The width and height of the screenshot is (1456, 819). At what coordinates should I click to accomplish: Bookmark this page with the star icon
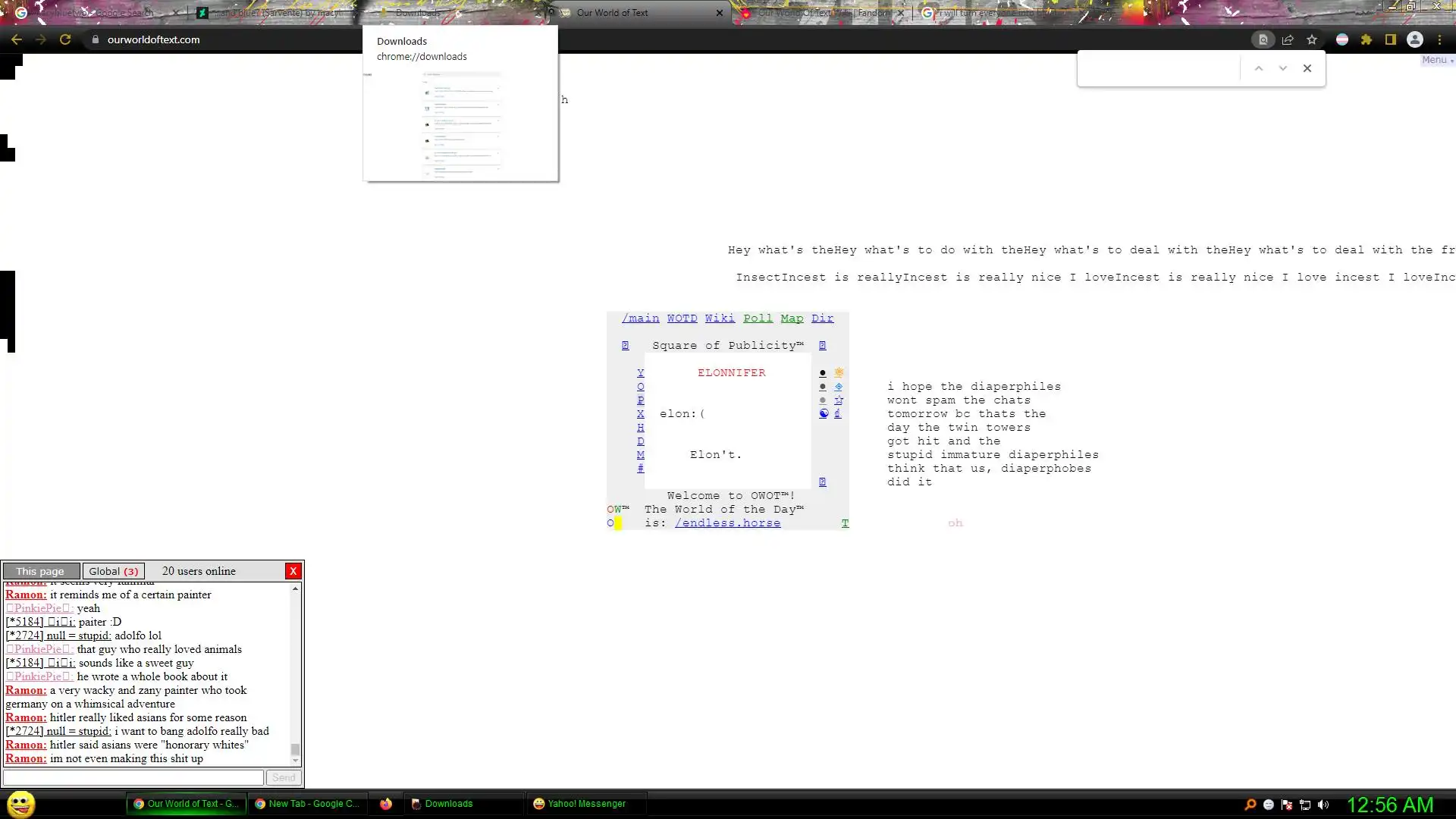[x=1312, y=39]
